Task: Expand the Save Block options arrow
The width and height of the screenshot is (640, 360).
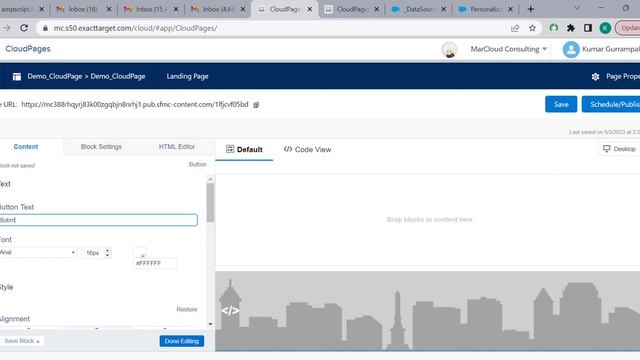Action: tap(38, 341)
